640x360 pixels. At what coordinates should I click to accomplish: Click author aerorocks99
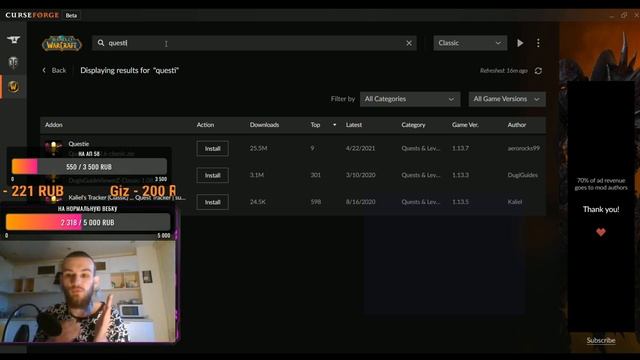[x=523, y=148]
